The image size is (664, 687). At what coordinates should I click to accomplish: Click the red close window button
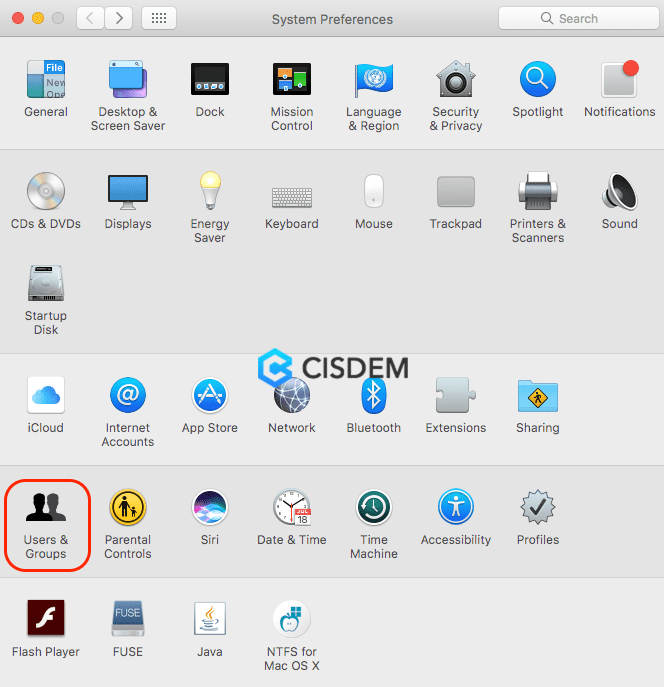18,18
